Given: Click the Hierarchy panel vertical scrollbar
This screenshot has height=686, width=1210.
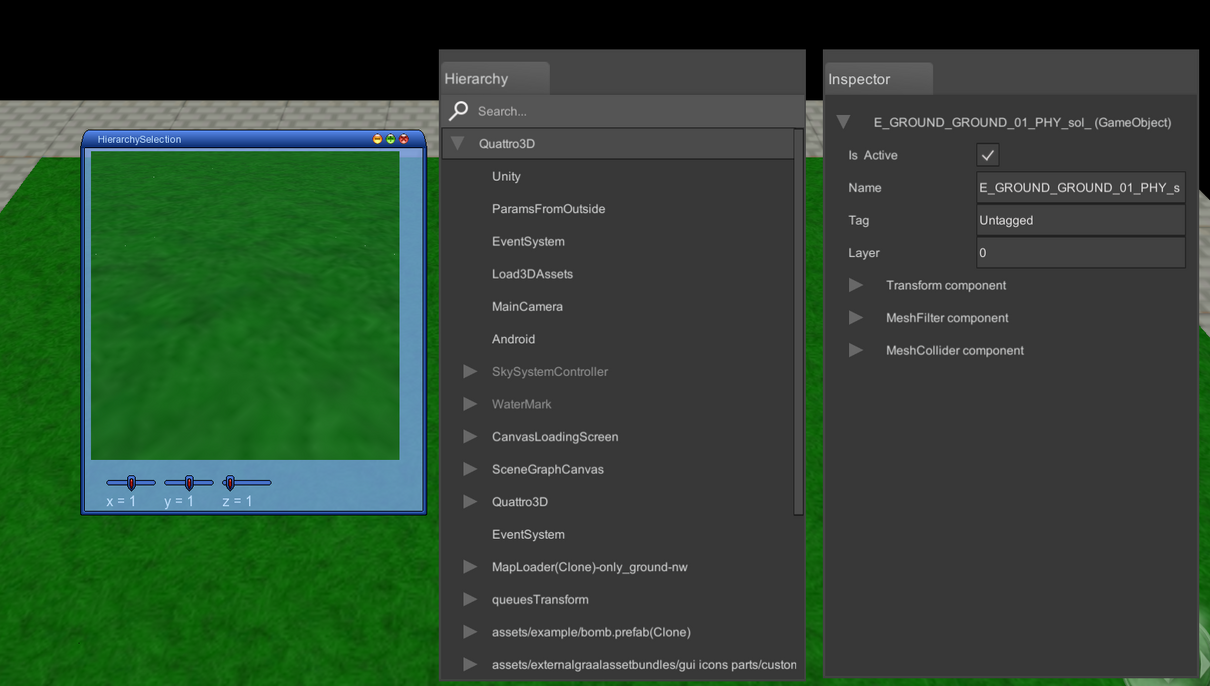Looking at the screenshot, I should click(x=798, y=320).
